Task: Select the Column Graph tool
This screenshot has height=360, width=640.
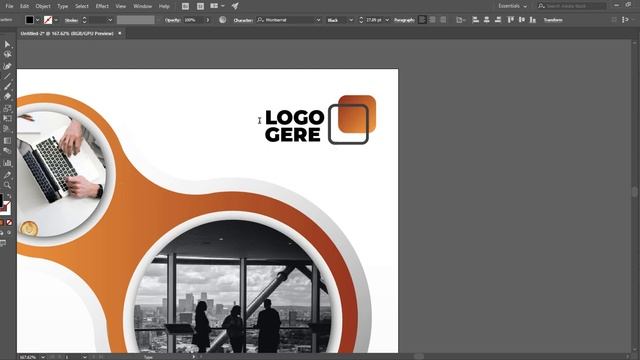Action: click(7, 163)
